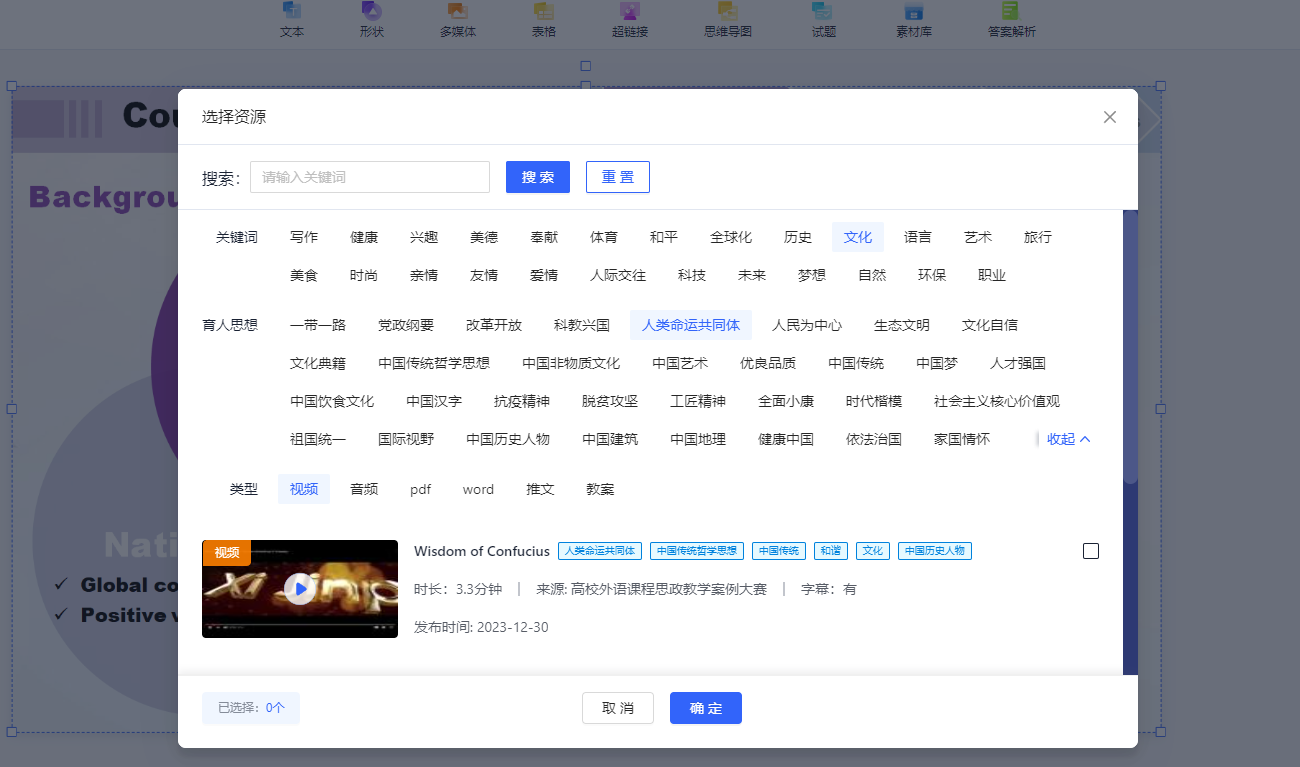Play the Wisdom of Confucius video thumbnail
The height and width of the screenshot is (767, 1300).
point(300,589)
